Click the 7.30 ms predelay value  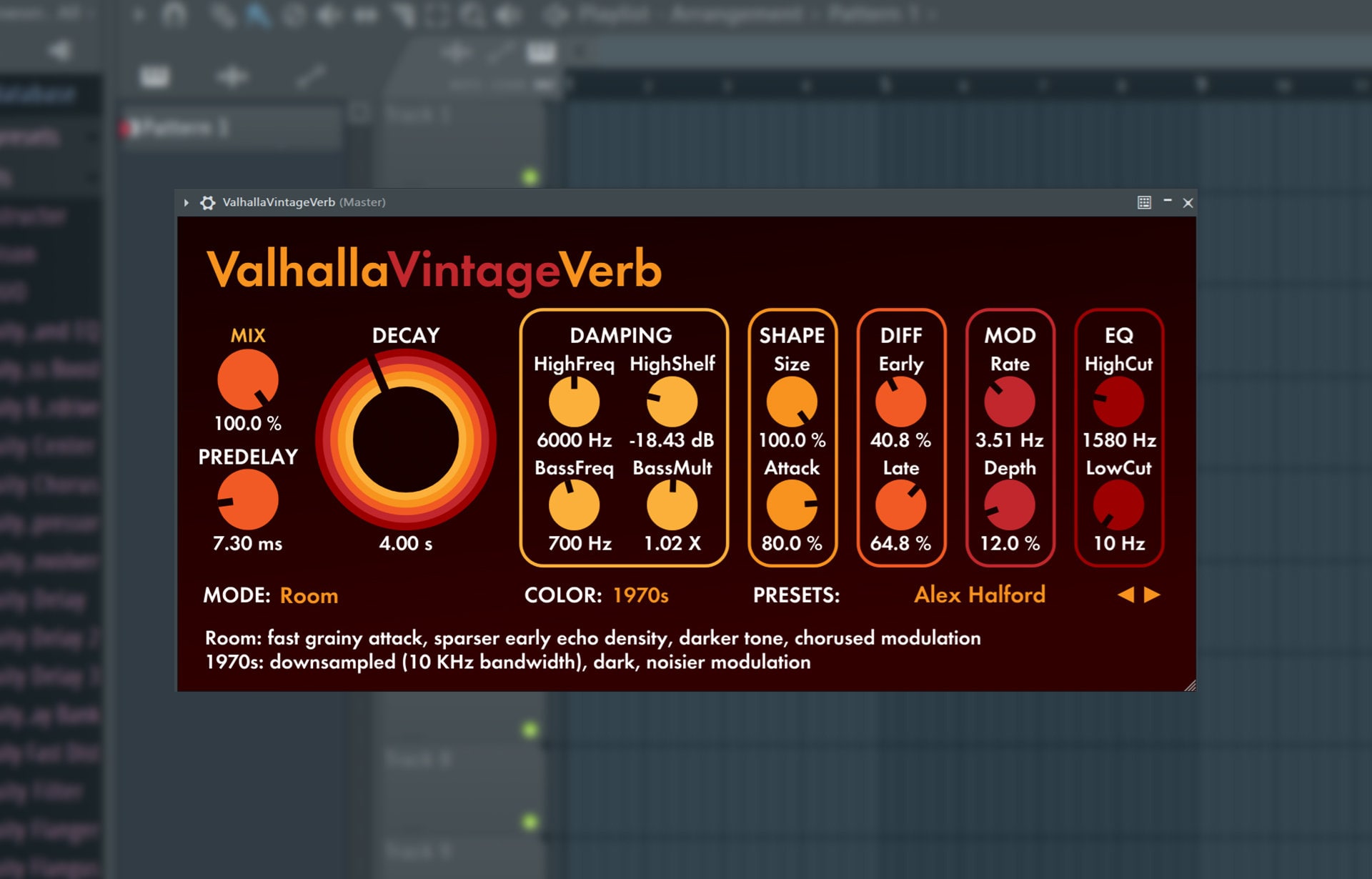point(247,544)
